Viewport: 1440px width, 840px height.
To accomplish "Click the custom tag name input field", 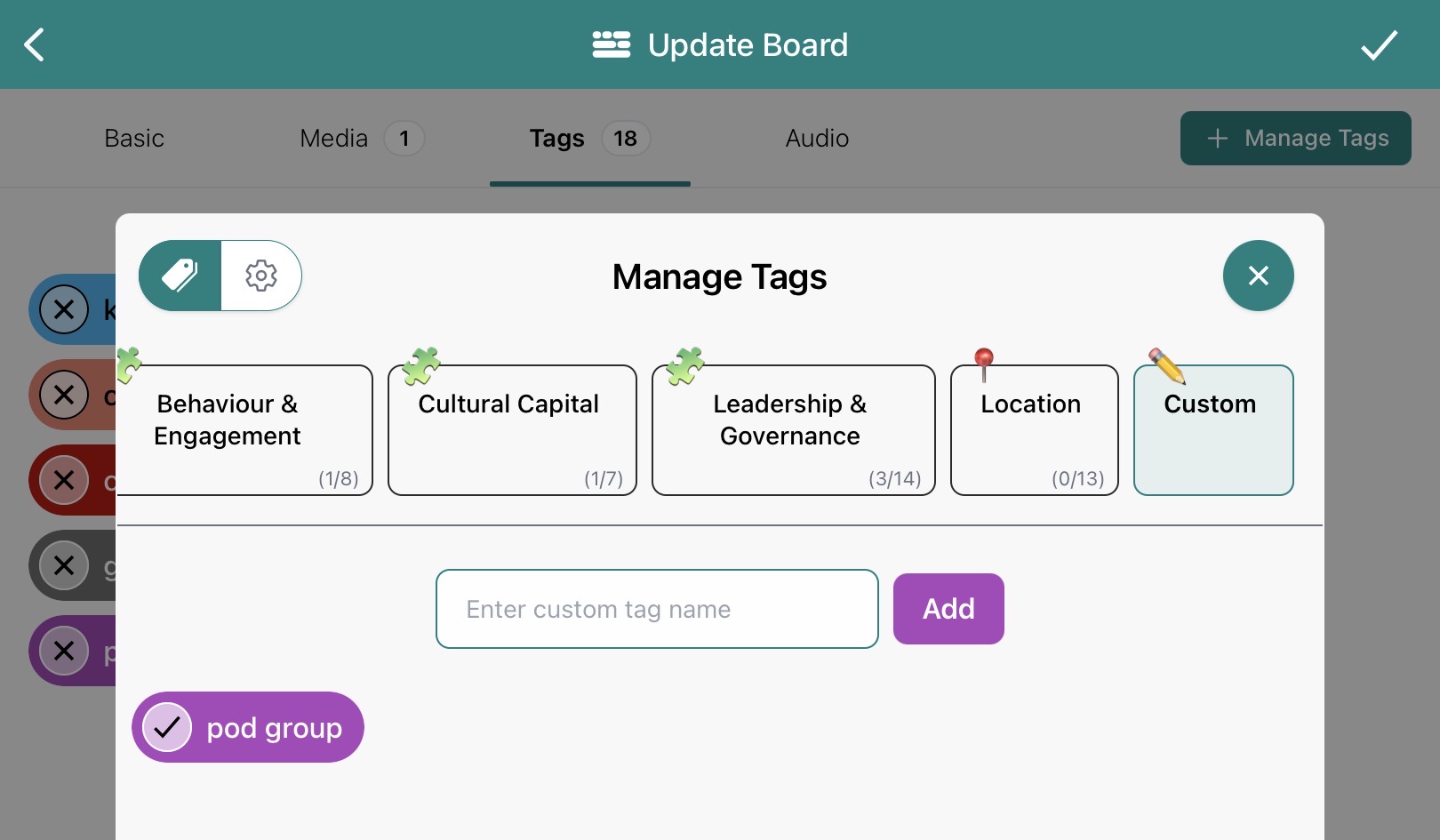I will [657, 609].
